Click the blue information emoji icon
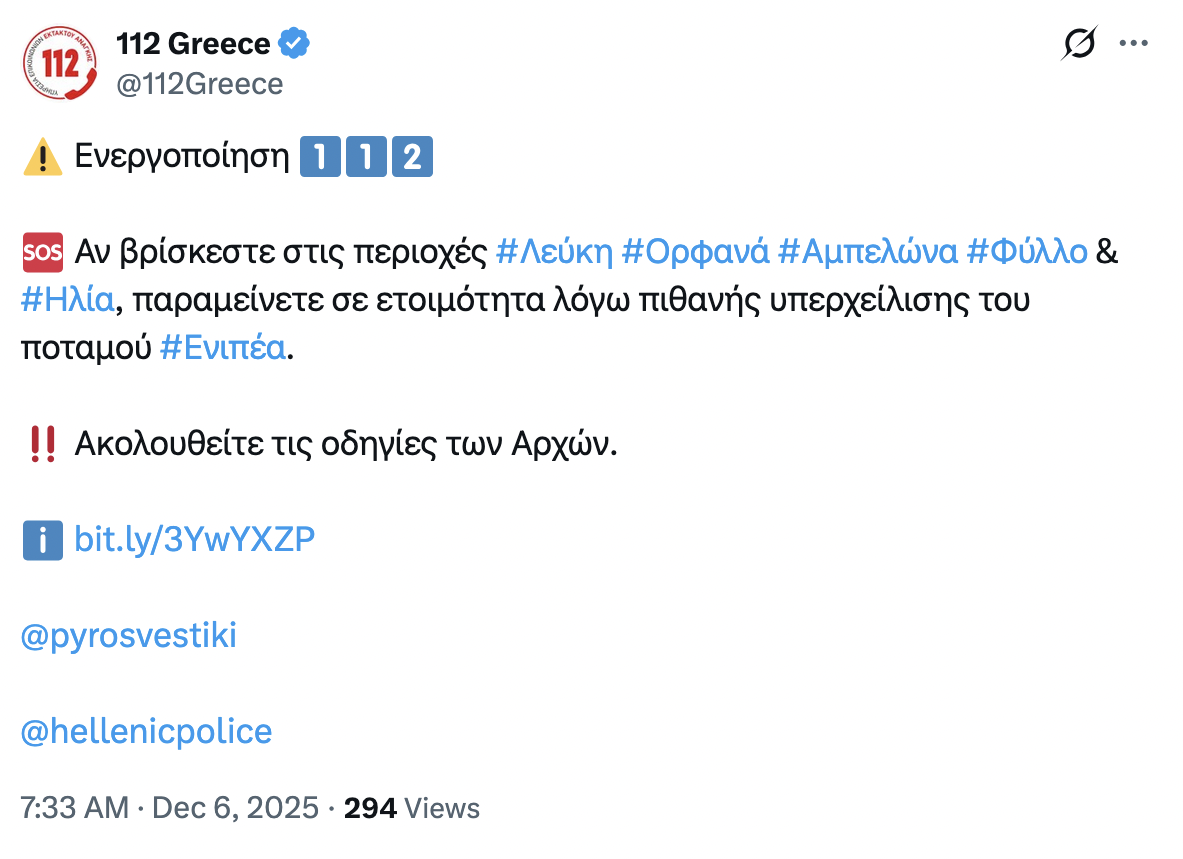The height and width of the screenshot is (859, 1183). (x=42, y=540)
